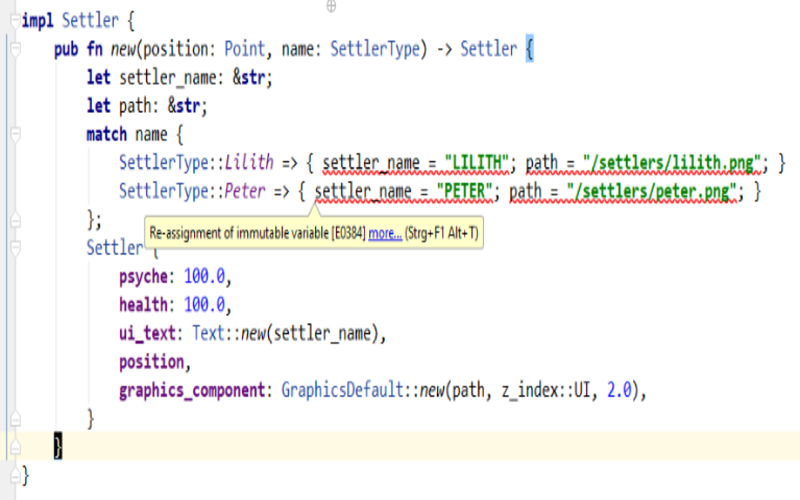Click 'SettlerType::Lilith' match arm
The image size is (800, 500).
[x=196, y=163]
